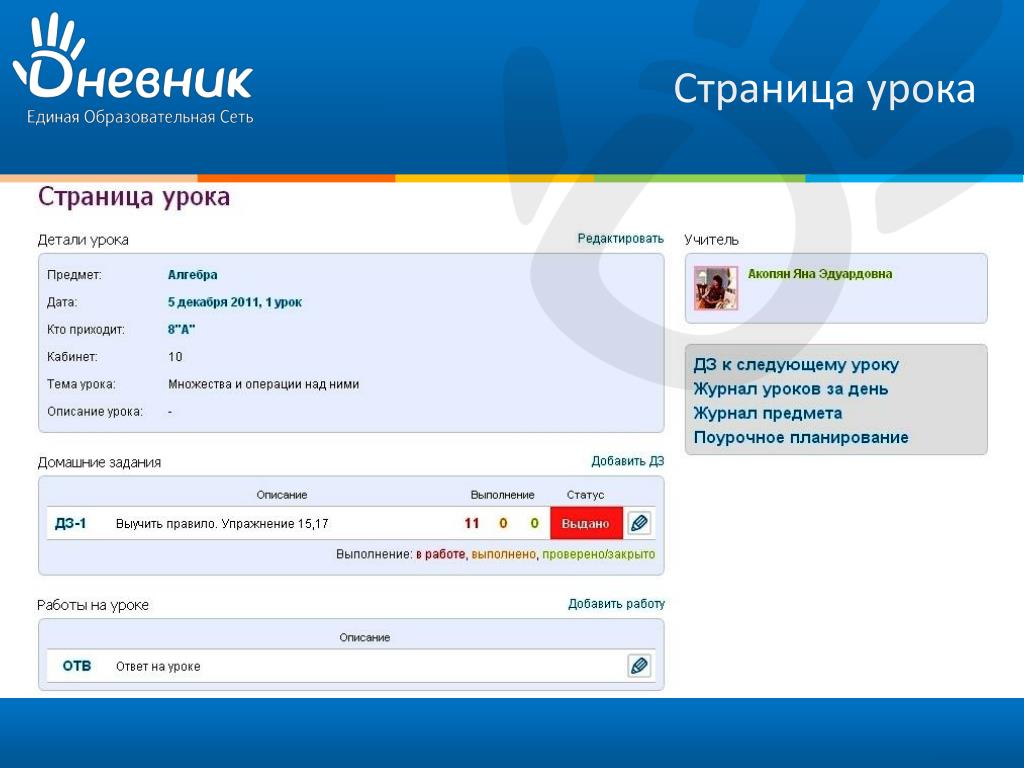This screenshot has width=1024, height=768.
Task: Click Единая Образовательная Сеть tagline
Action: click(x=140, y=118)
